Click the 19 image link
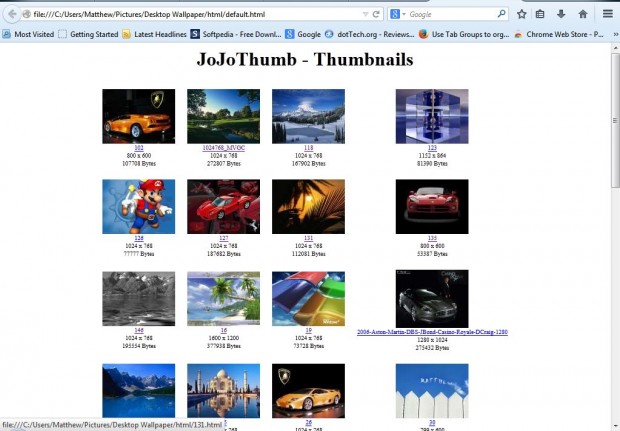The width and height of the screenshot is (620, 431). click(x=308, y=330)
